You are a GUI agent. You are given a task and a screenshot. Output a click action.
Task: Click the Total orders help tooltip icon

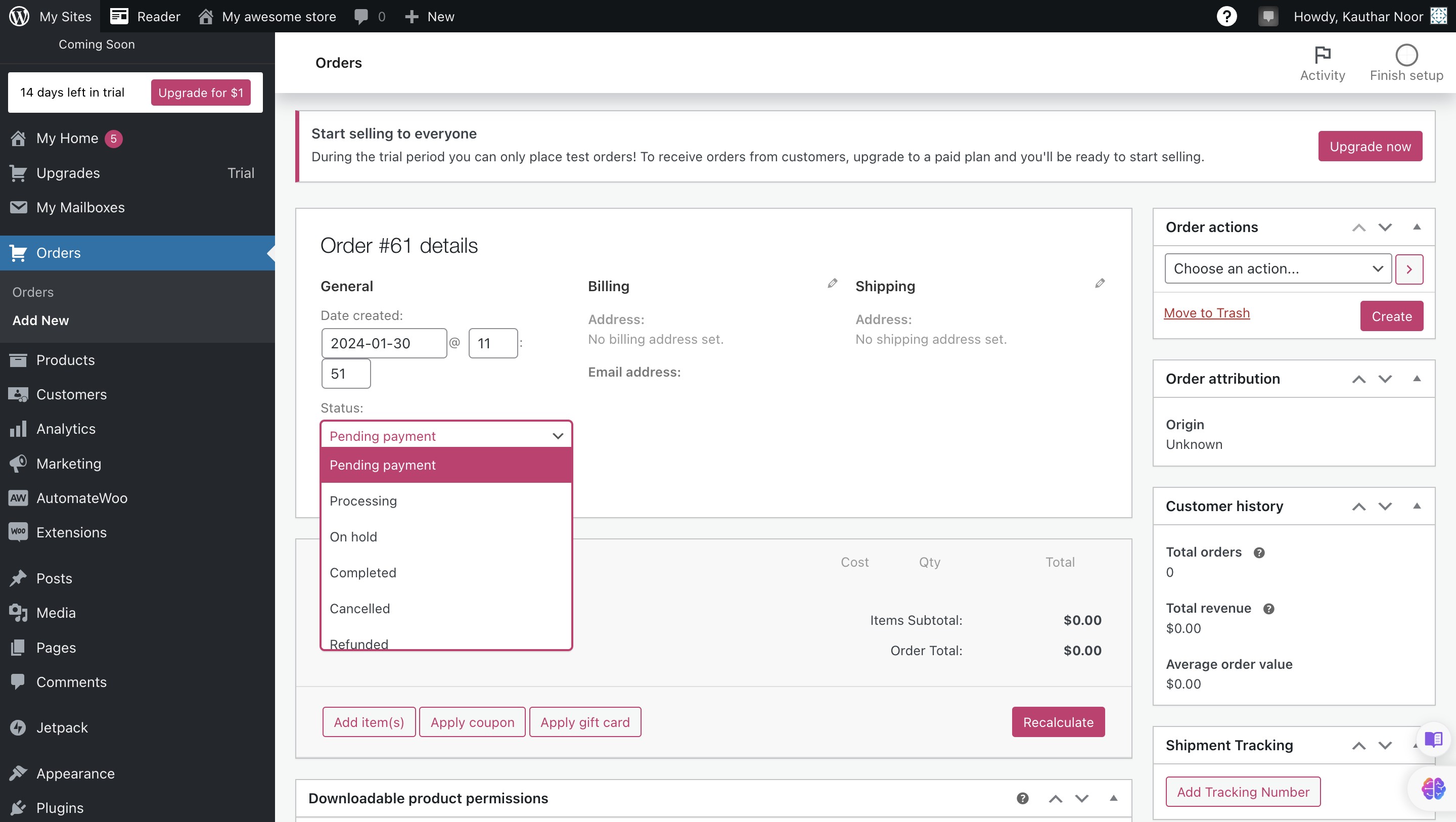1259,553
